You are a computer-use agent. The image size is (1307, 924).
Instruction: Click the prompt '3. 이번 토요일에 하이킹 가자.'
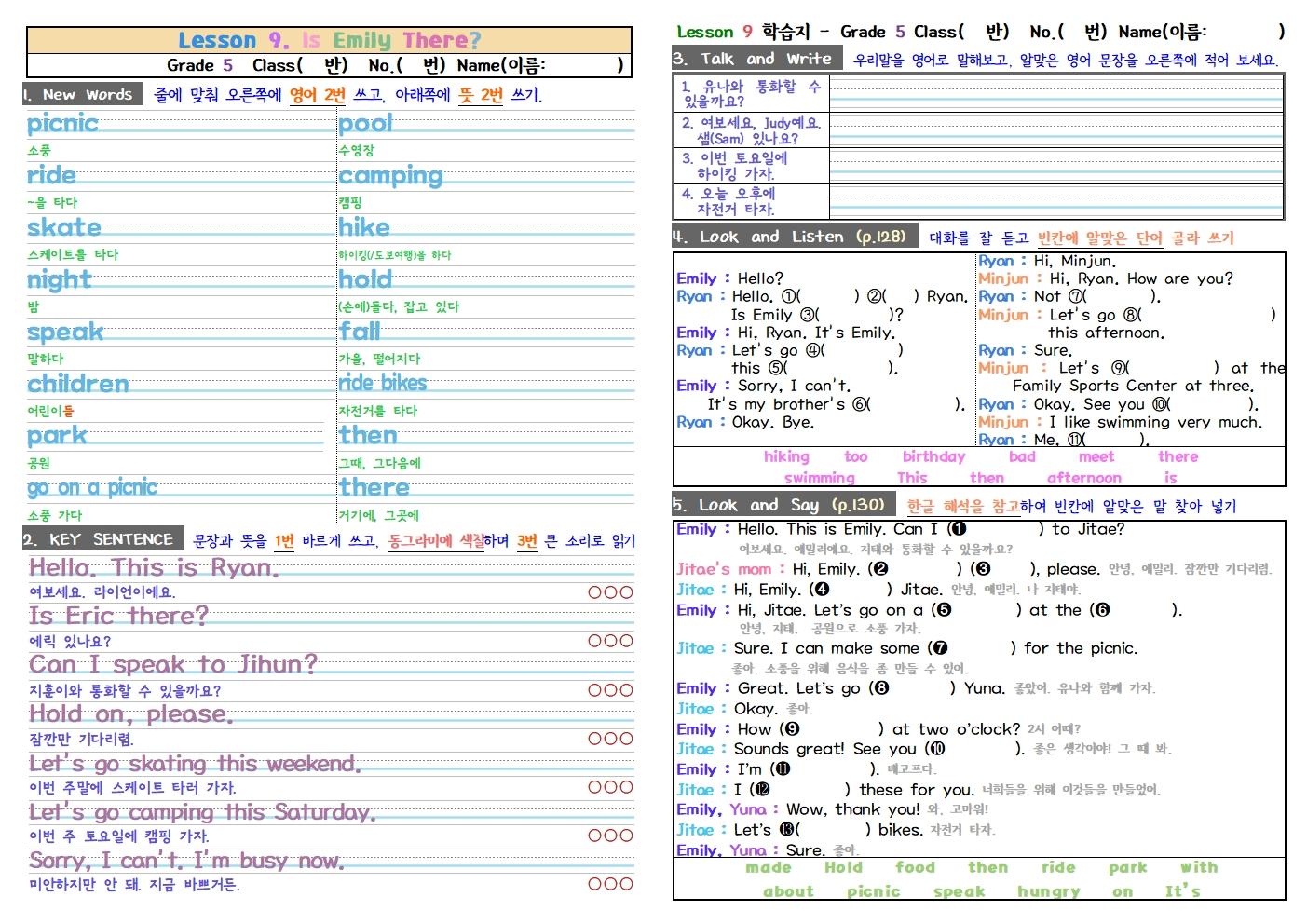pyautogui.click(x=734, y=166)
